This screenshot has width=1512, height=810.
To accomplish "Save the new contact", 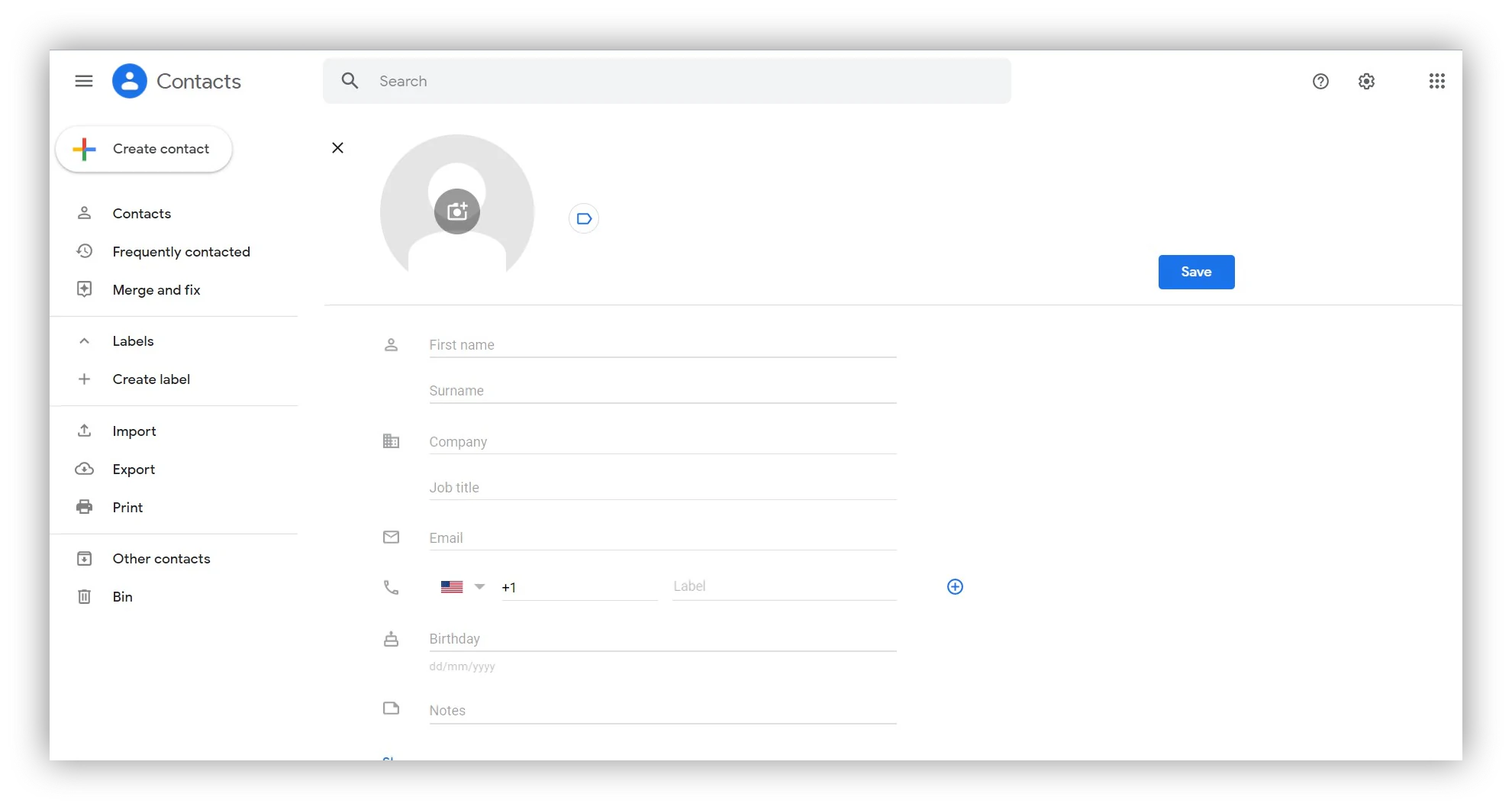I will (x=1196, y=272).
